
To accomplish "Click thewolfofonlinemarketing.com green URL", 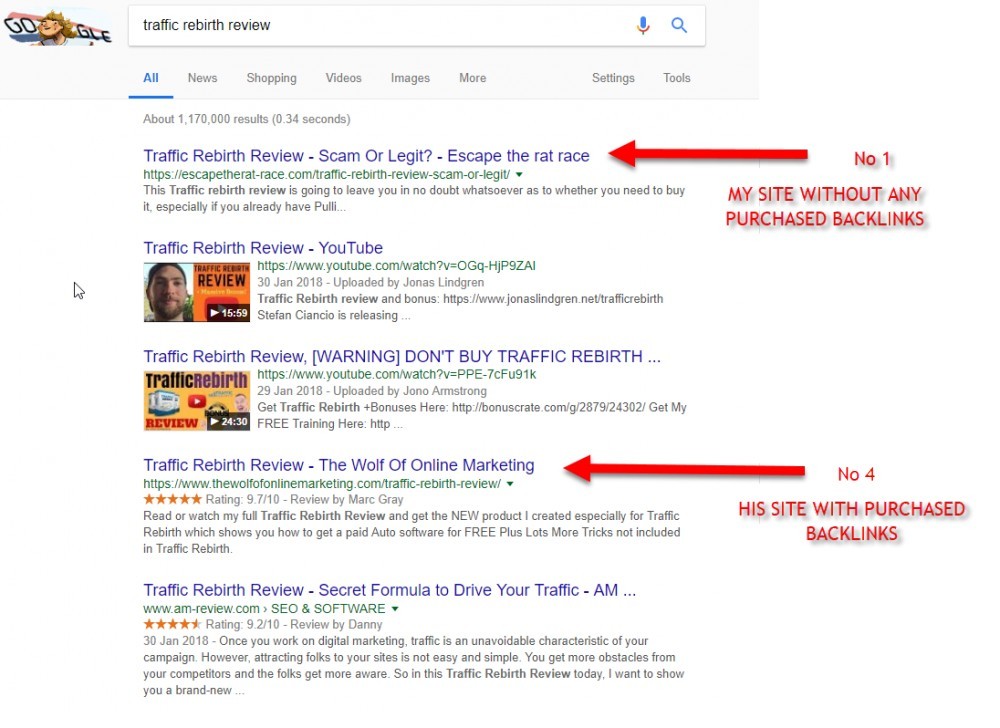I will 321,484.
